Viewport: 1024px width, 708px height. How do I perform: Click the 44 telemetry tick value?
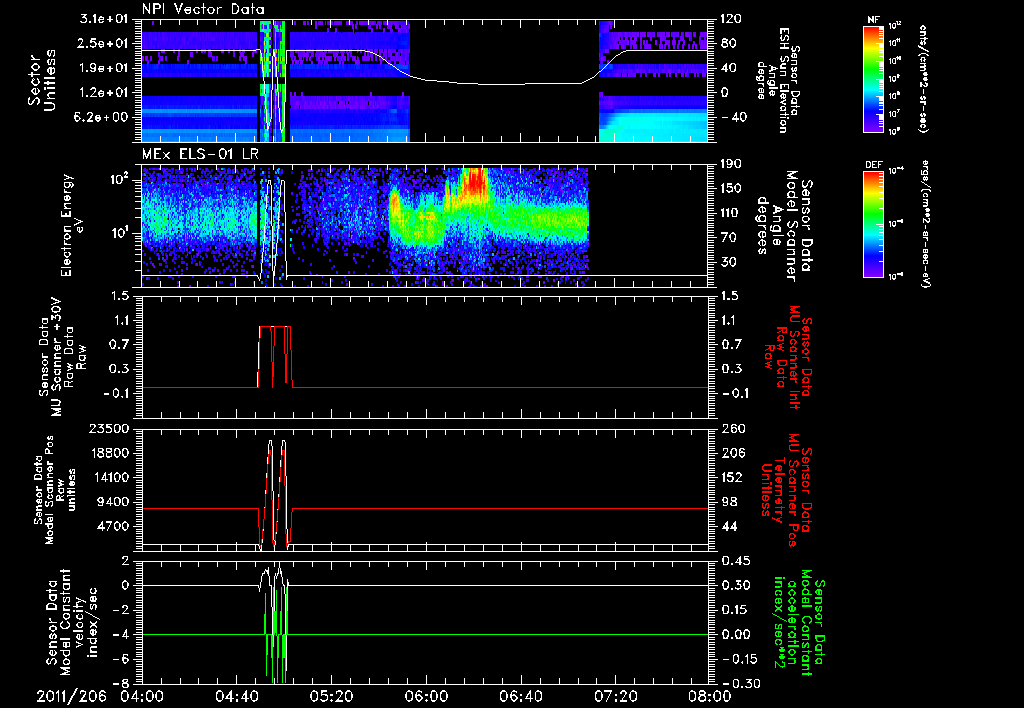[730, 526]
